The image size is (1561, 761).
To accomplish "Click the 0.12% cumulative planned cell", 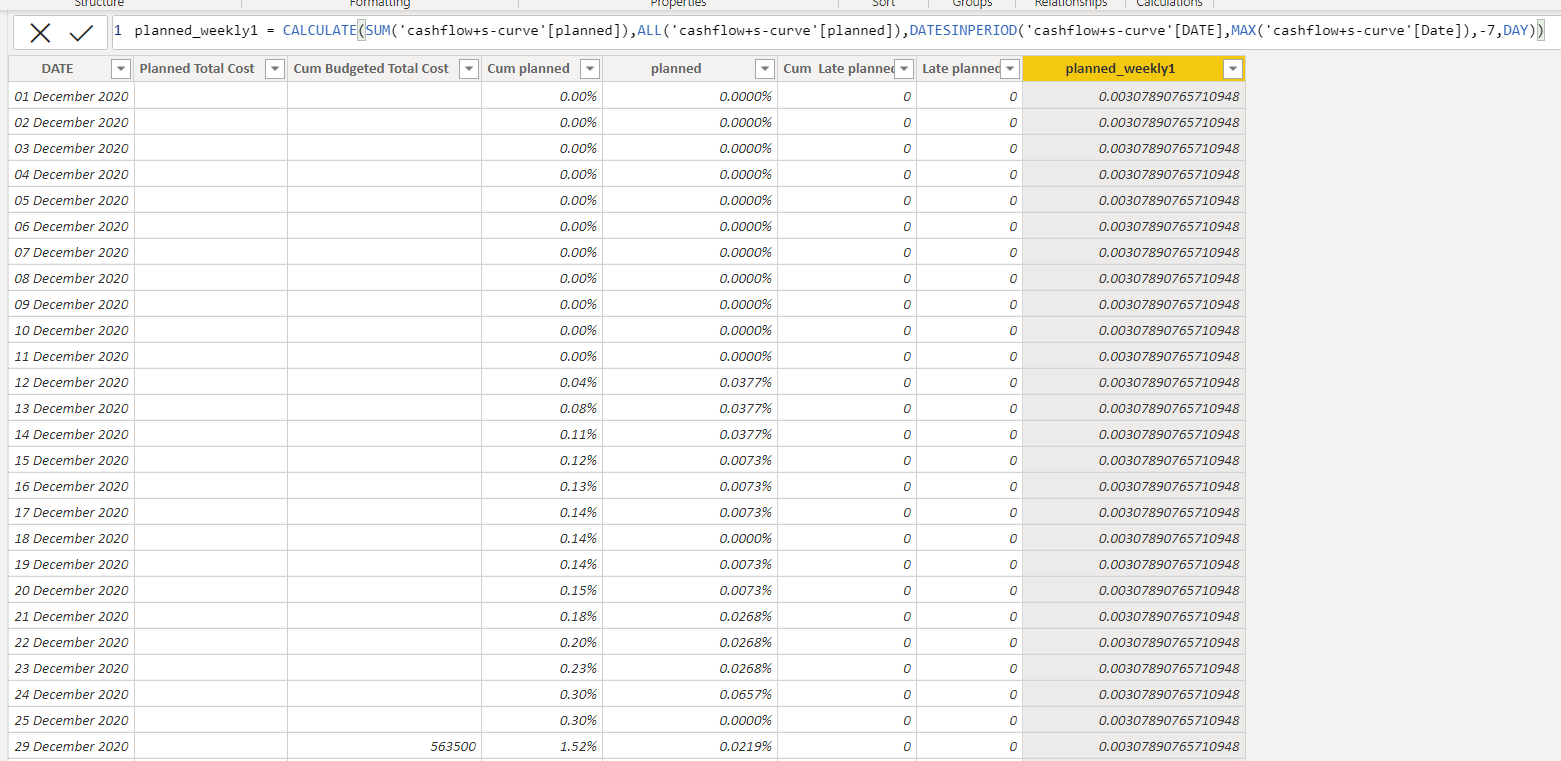I will click(542, 460).
